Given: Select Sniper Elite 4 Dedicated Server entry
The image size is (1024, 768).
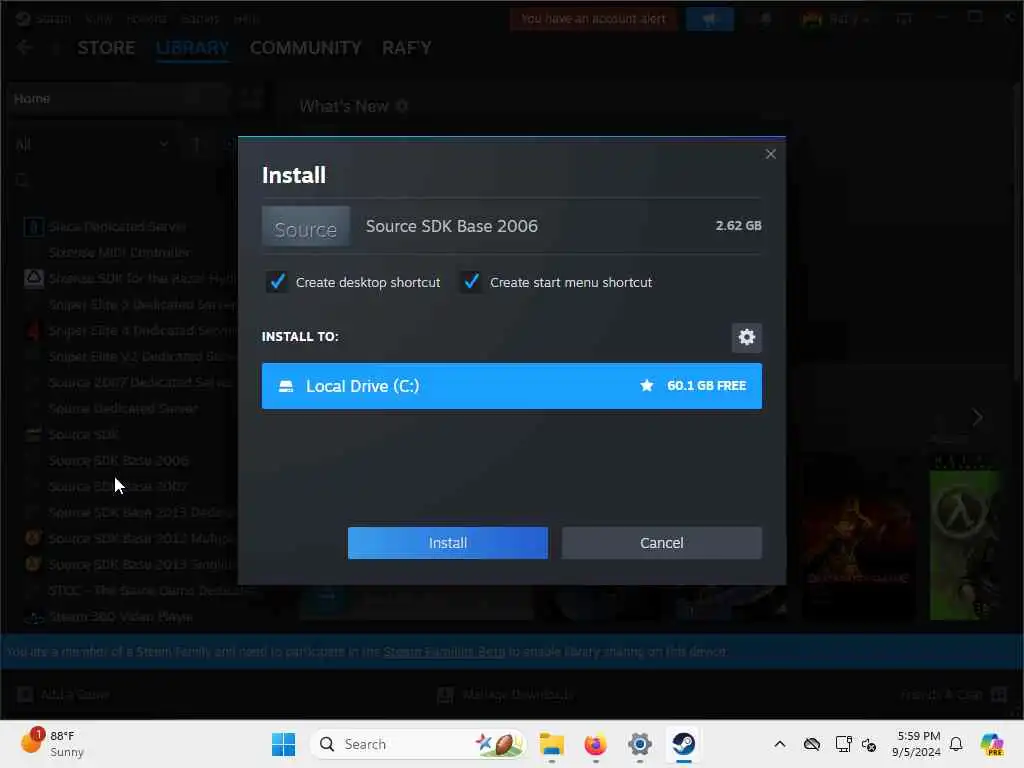Looking at the screenshot, I should [x=142, y=330].
